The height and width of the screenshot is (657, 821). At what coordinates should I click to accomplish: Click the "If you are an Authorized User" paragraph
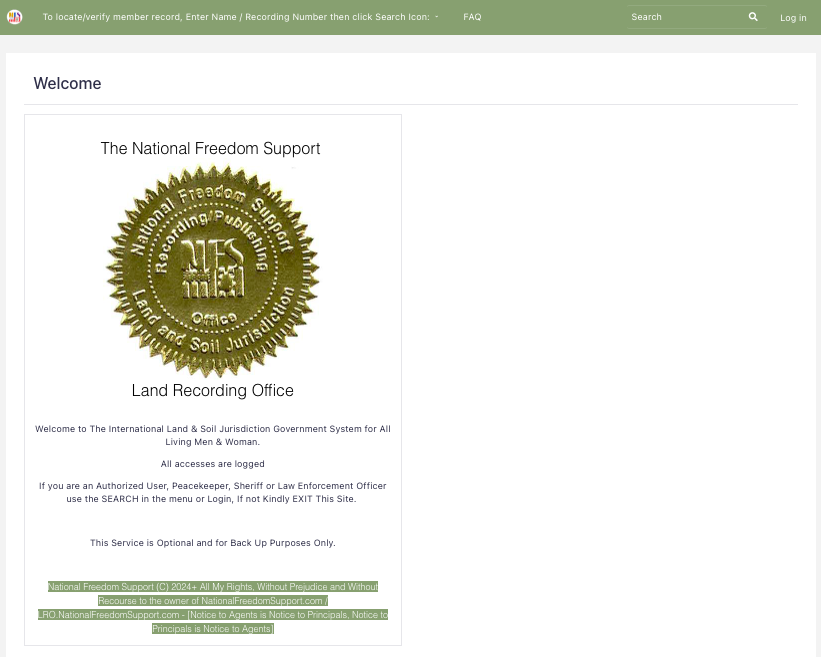[213, 492]
